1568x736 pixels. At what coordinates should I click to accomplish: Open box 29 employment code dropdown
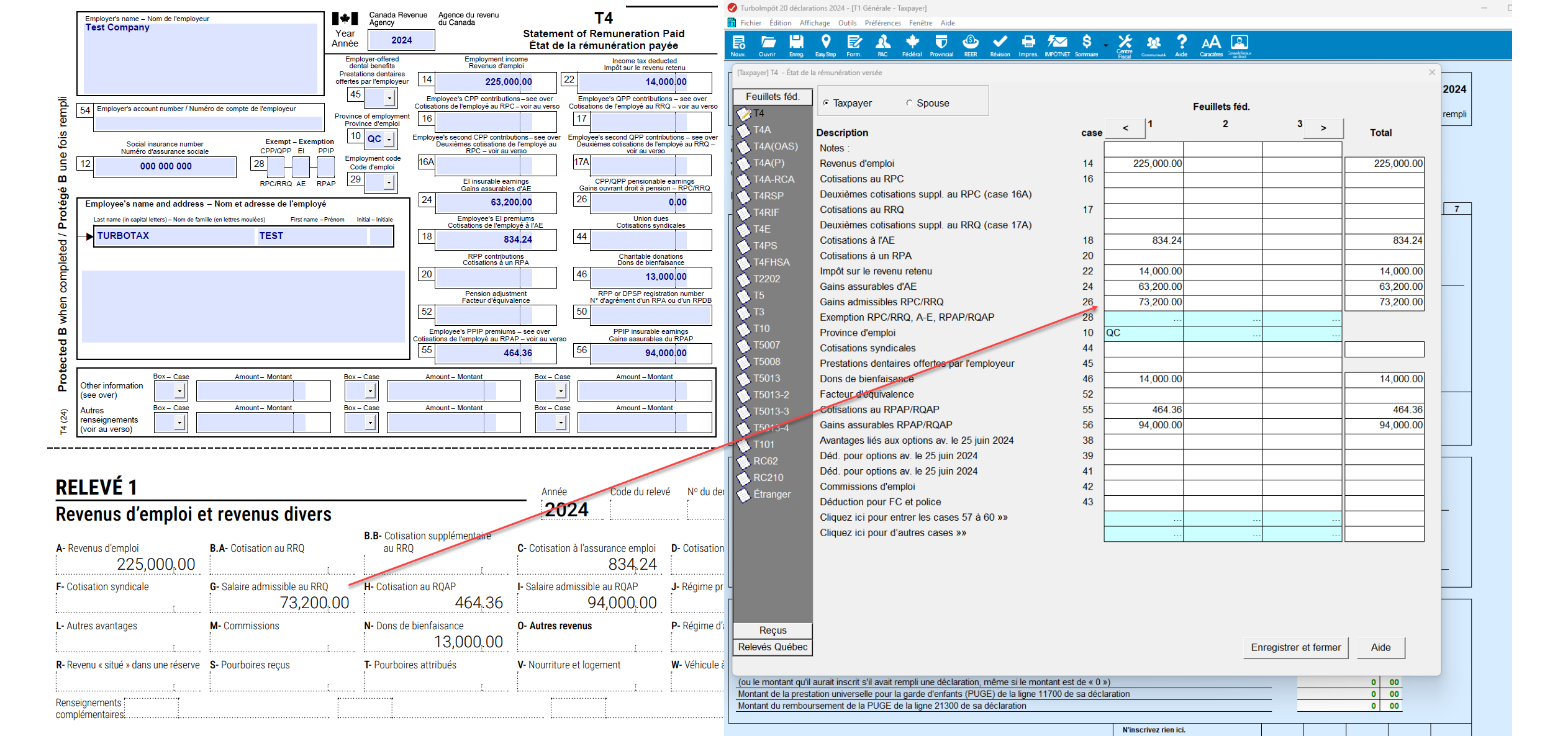(389, 182)
